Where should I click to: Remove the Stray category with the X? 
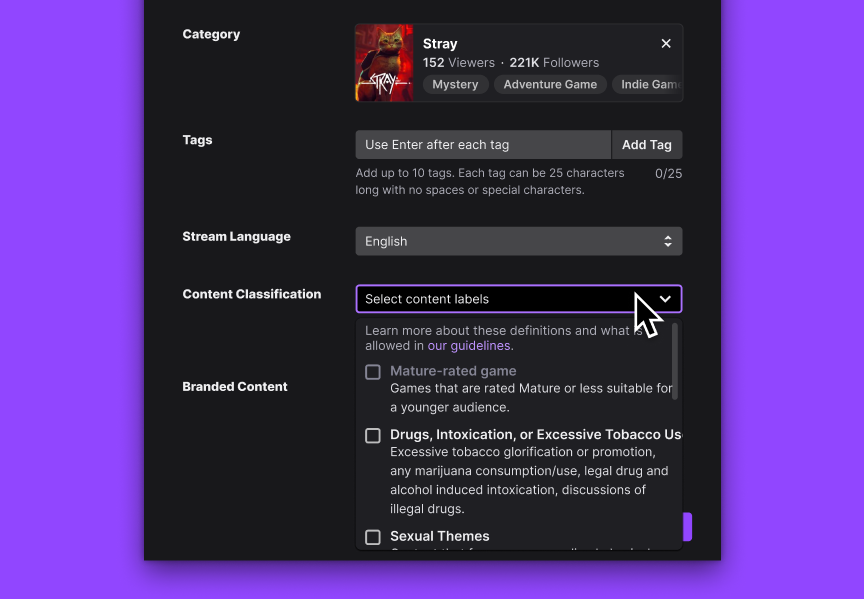[x=666, y=44]
